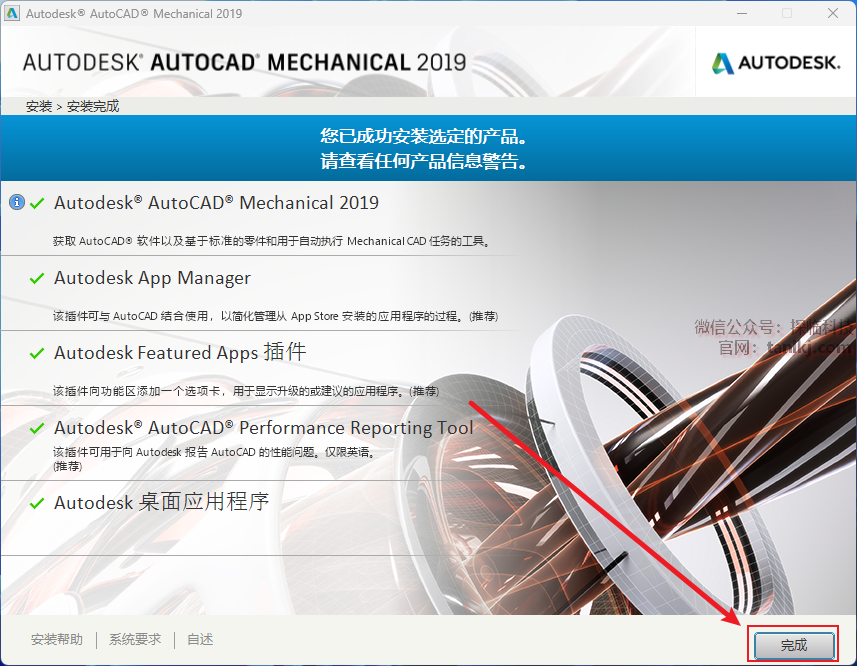Open the 系统要求 link
857x666 pixels.
tap(135, 640)
